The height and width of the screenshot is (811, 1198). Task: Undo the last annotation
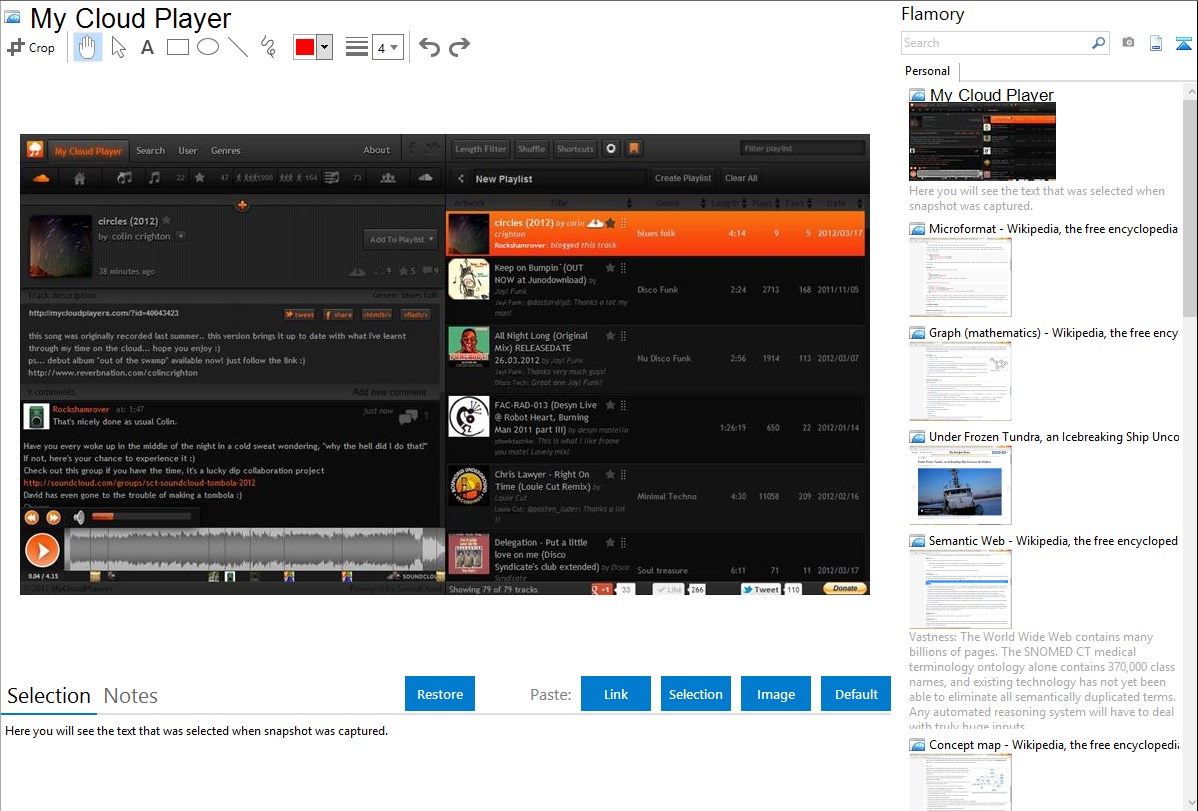pyautogui.click(x=429, y=47)
